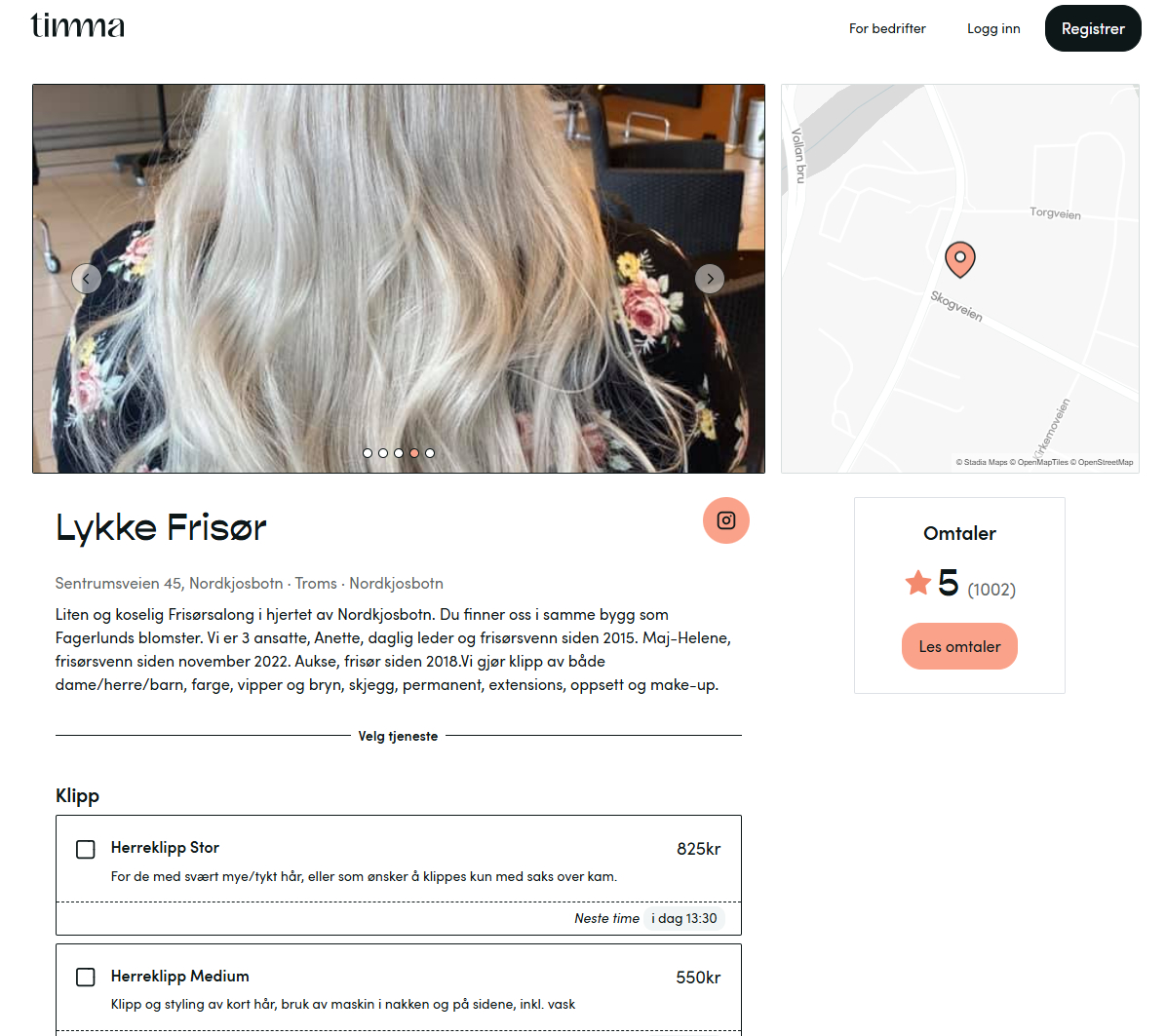Select the last carousel photo dot
This screenshot has height=1036, width=1166.
[430, 453]
